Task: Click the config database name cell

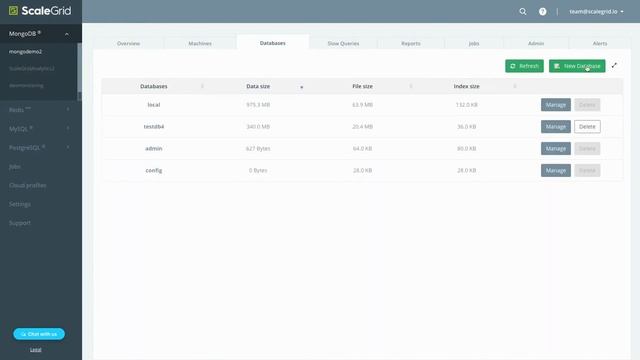Action: (x=154, y=170)
